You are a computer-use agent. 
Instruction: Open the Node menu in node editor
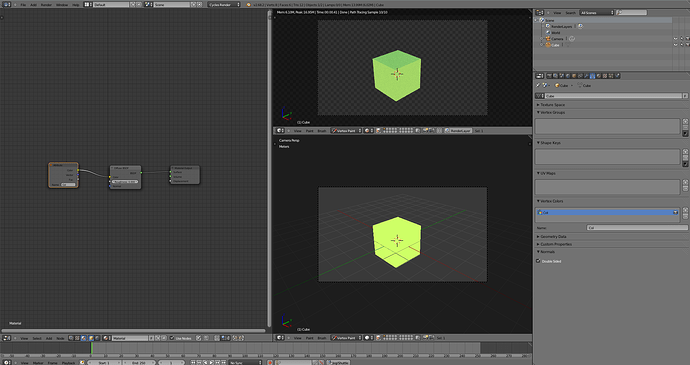60,338
